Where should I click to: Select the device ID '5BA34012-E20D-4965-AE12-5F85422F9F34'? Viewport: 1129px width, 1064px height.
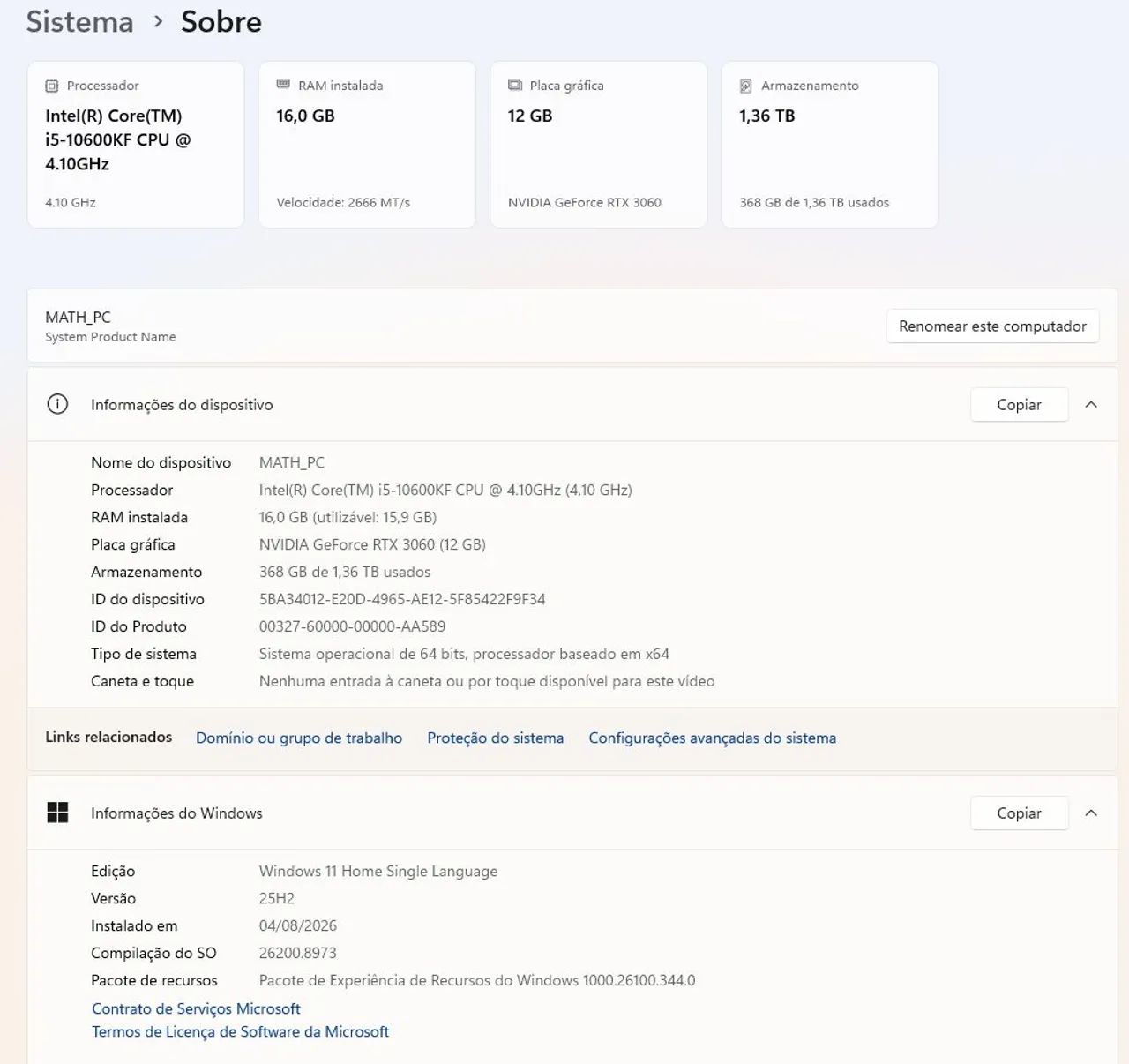pyautogui.click(x=402, y=599)
